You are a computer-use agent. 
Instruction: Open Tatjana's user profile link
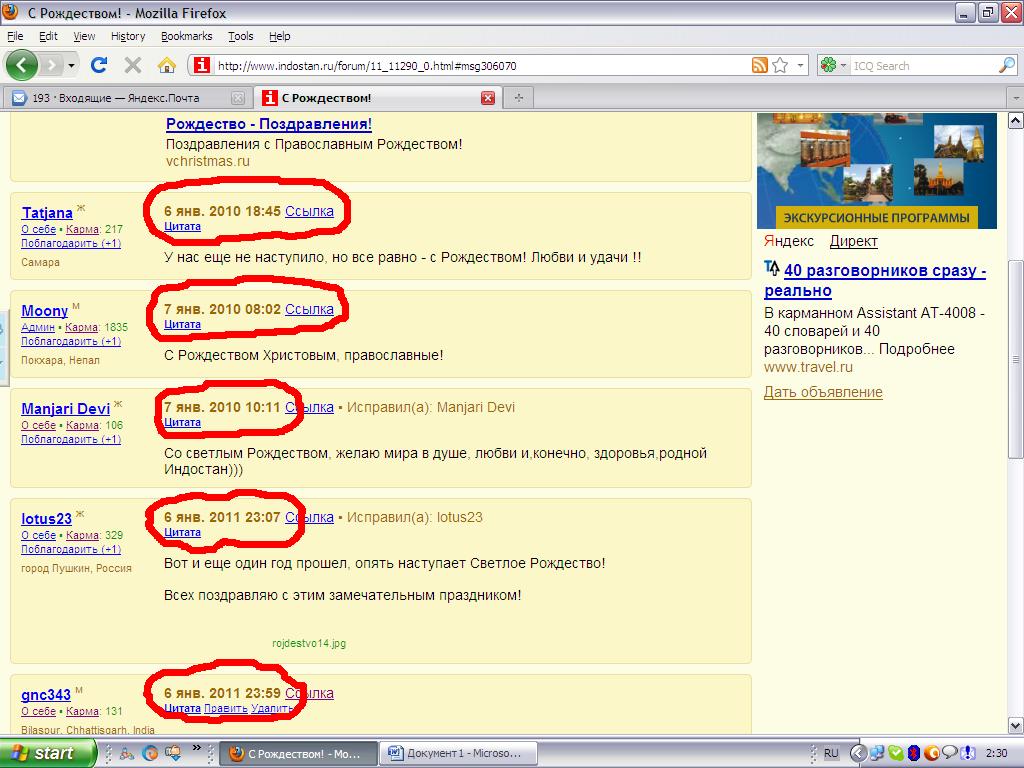[x=47, y=212]
